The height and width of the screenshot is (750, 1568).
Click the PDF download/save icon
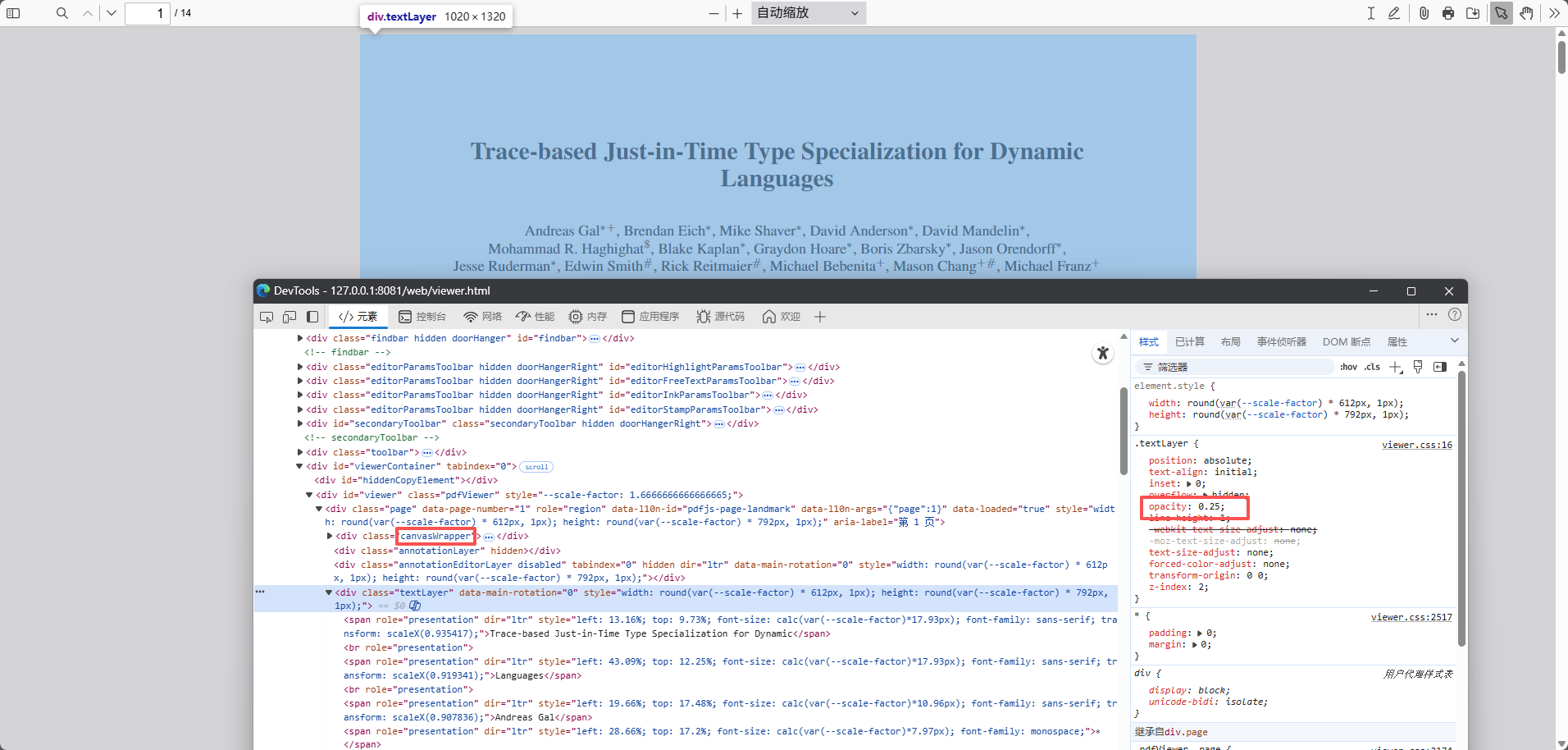coord(1473,13)
